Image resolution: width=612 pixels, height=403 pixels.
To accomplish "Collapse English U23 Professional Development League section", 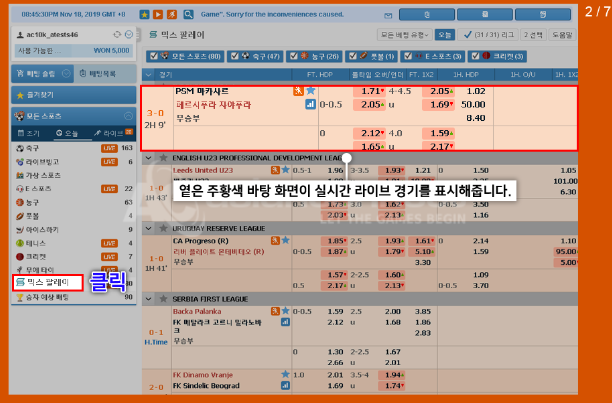I will pos(149,158).
